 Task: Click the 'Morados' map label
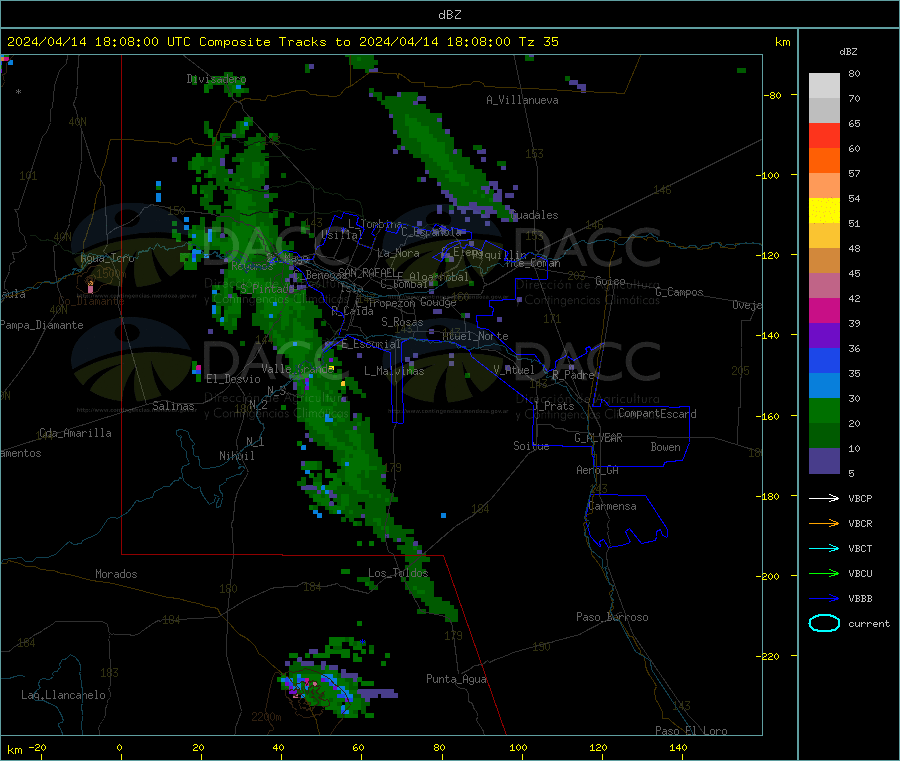[x=116, y=574]
